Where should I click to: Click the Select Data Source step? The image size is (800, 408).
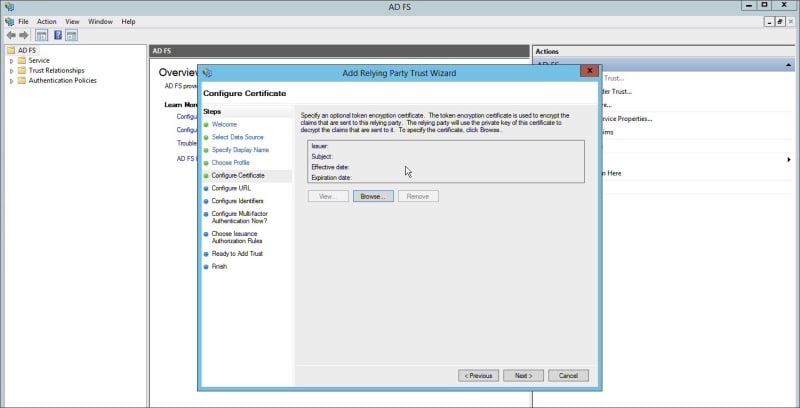(238, 137)
